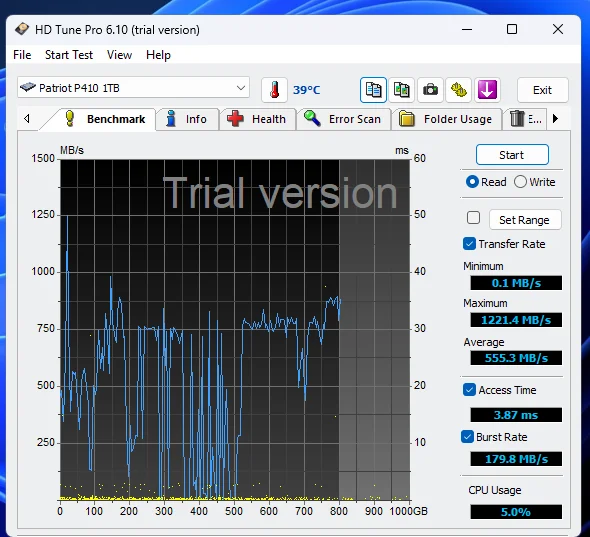Start the benchmark with Start button
Image resolution: width=590 pixels, height=537 pixels.
pyautogui.click(x=512, y=155)
